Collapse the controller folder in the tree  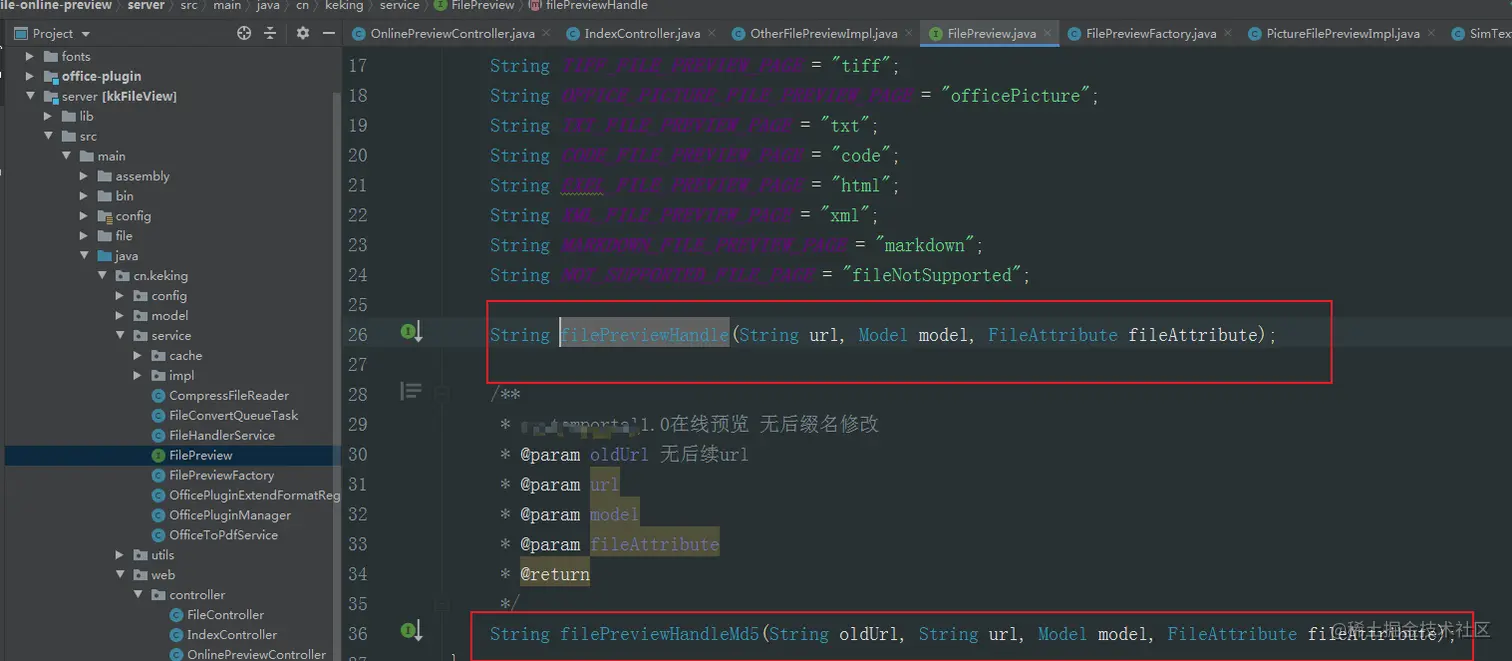(140, 594)
